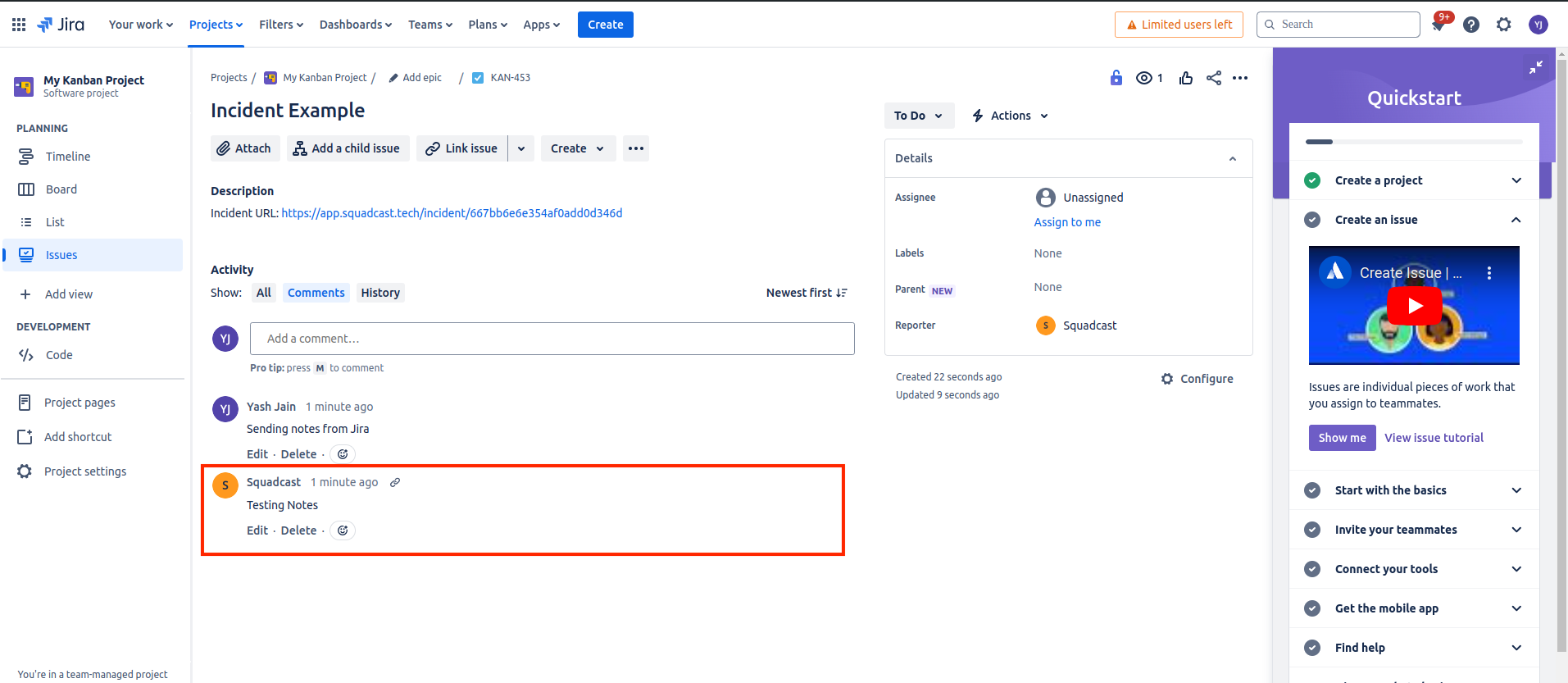Viewport: 1568px width, 683px height.
Task: Click the thumbs-up vote icon
Action: click(x=1185, y=78)
